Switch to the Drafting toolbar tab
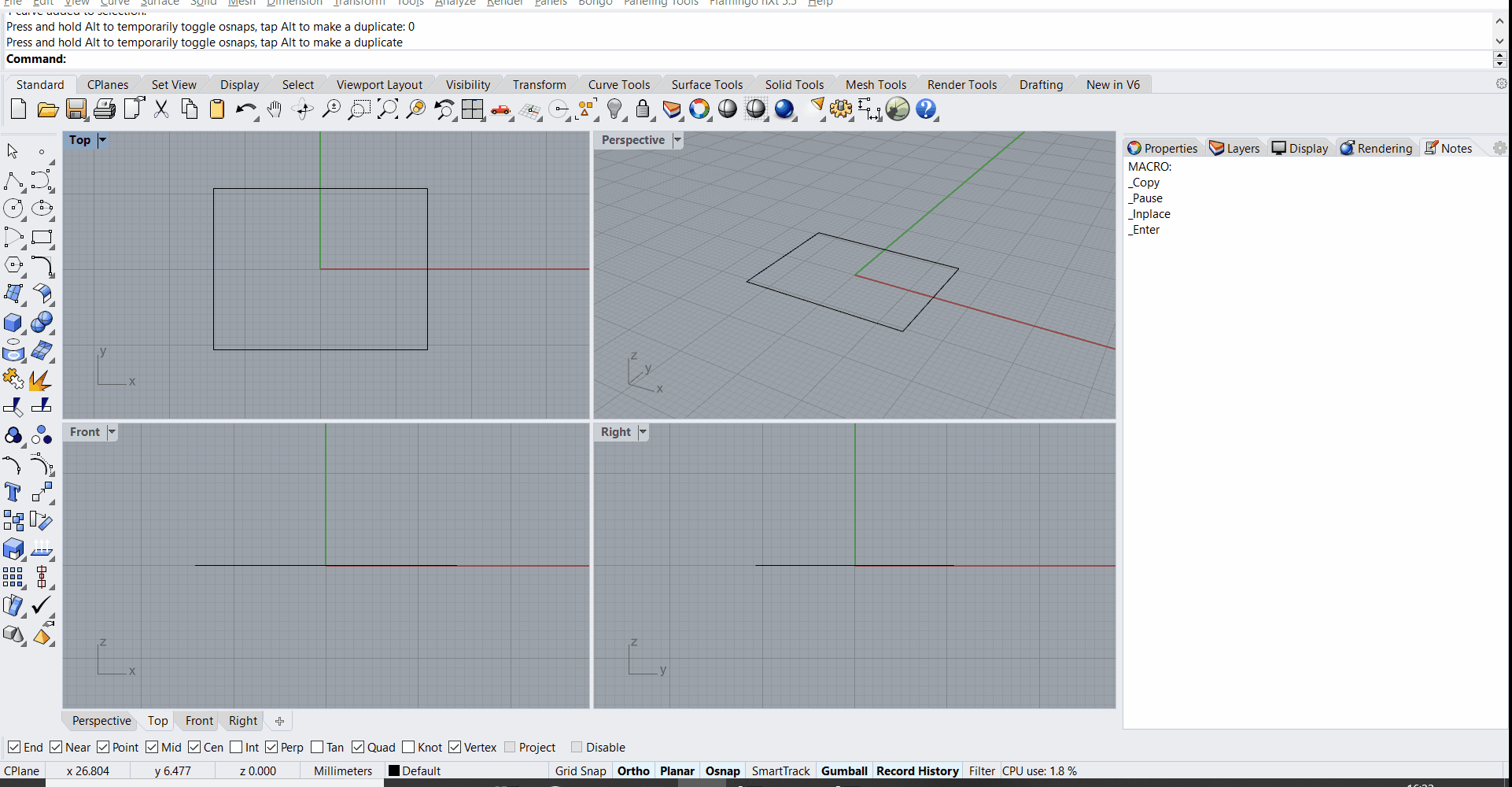The image size is (1512, 787). point(1041,85)
